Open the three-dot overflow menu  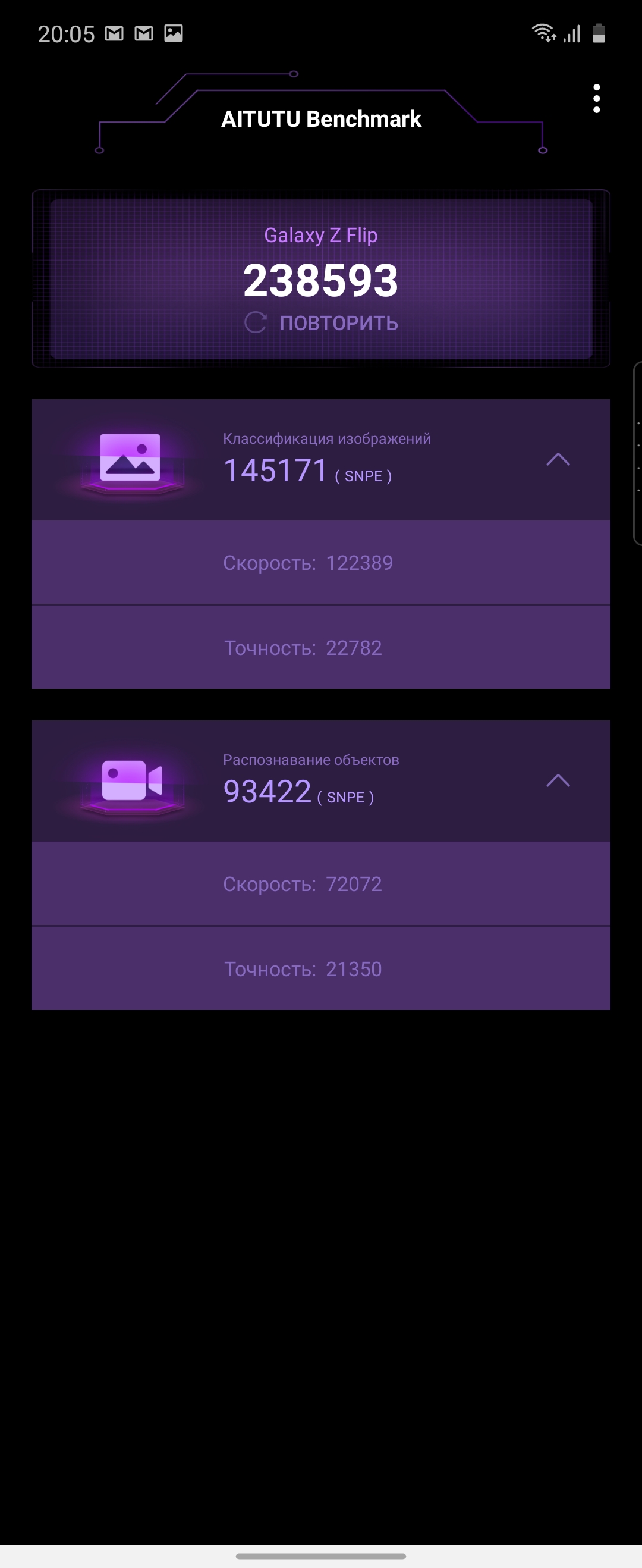click(x=596, y=99)
